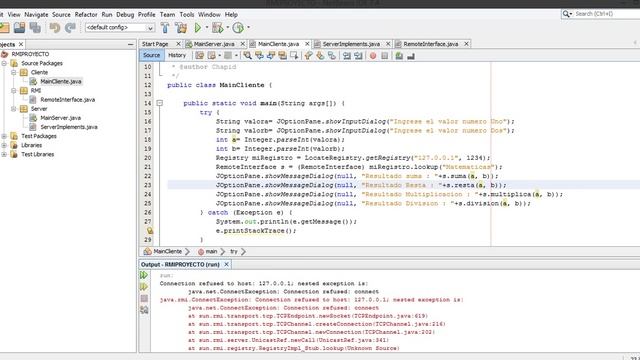The image size is (640, 360).
Task: Click the Last Edit editor icon
Action: pos(199,56)
